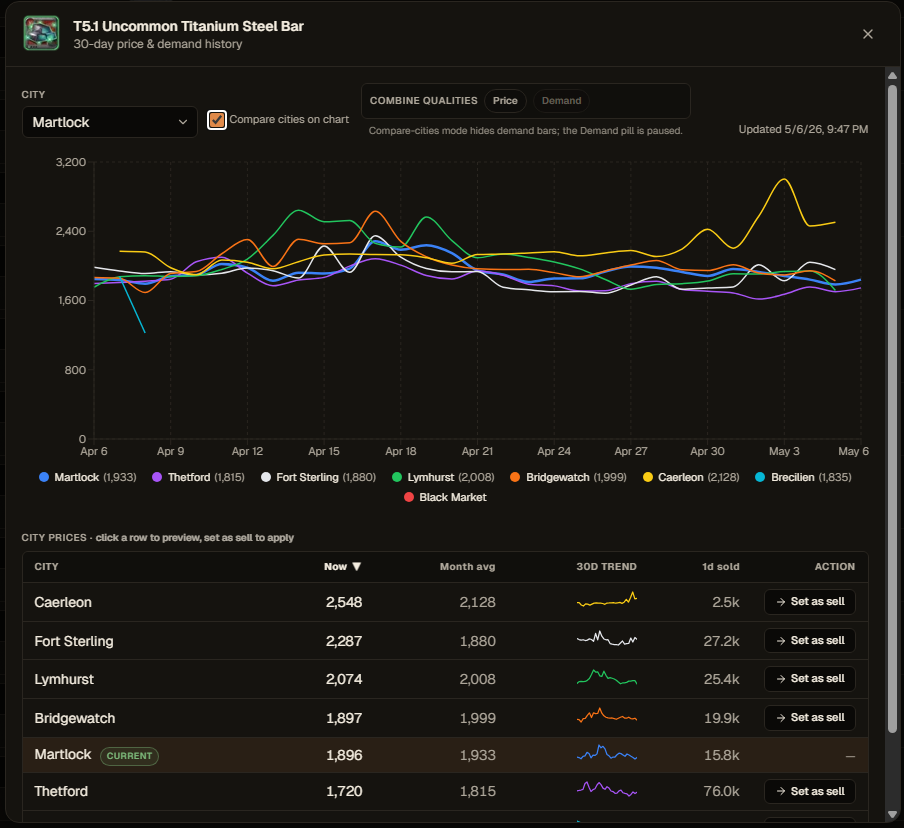Image resolution: width=904 pixels, height=828 pixels.
Task: Click Fort Sterling's white trend sparkline
Action: [607, 638]
